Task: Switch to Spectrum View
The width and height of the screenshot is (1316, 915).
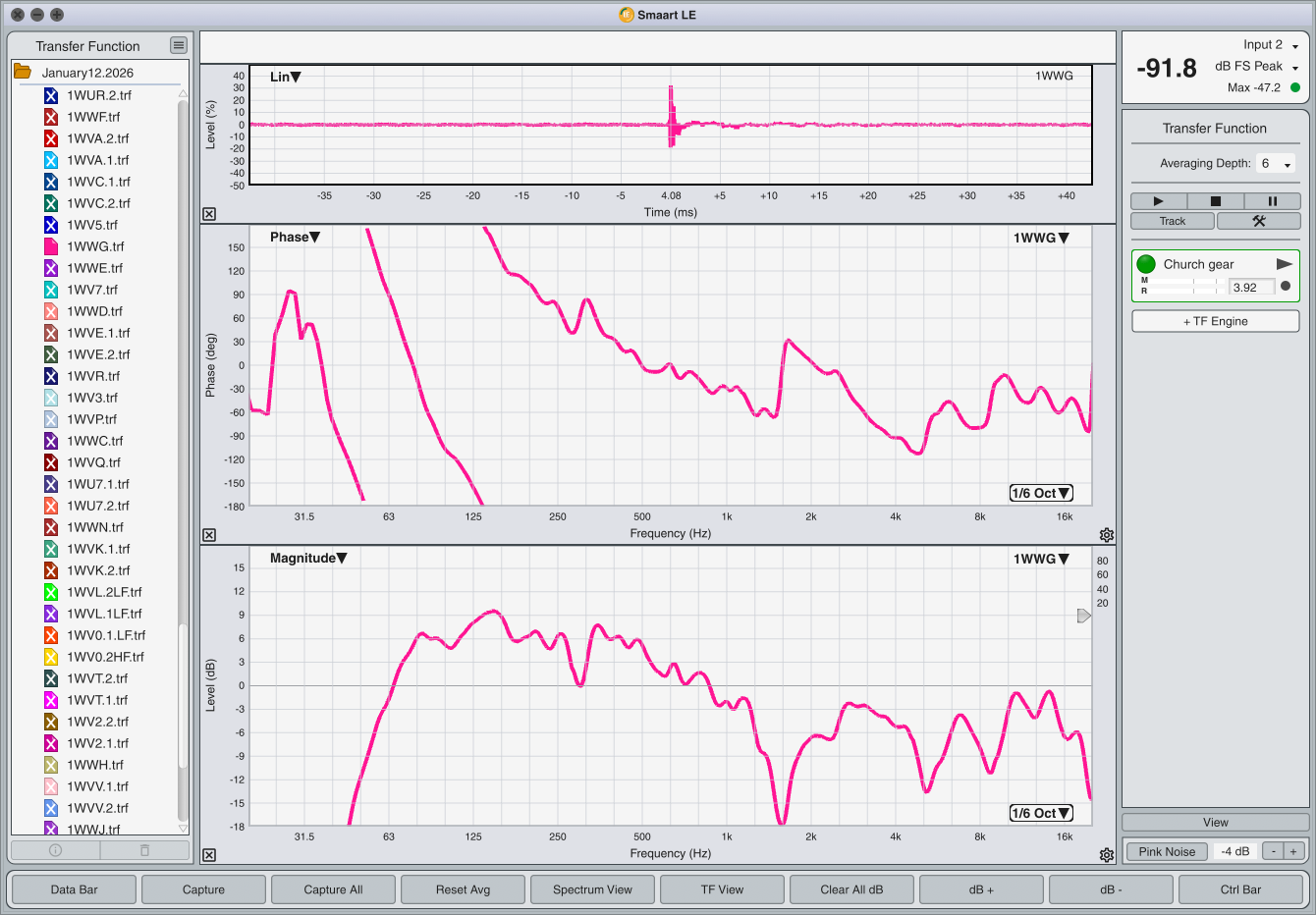Action: 592,889
